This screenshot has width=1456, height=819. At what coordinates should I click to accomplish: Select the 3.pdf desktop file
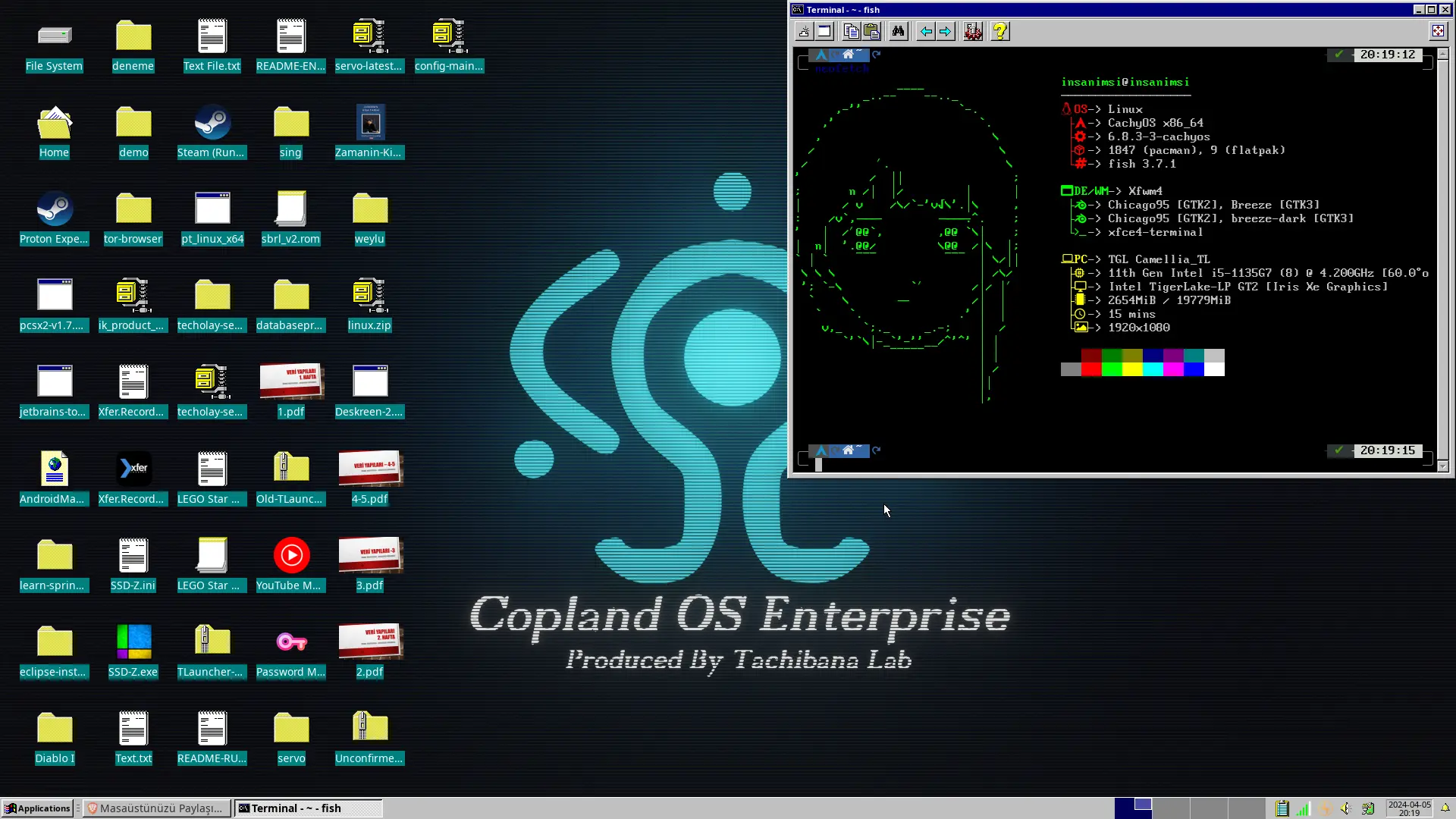click(x=370, y=566)
